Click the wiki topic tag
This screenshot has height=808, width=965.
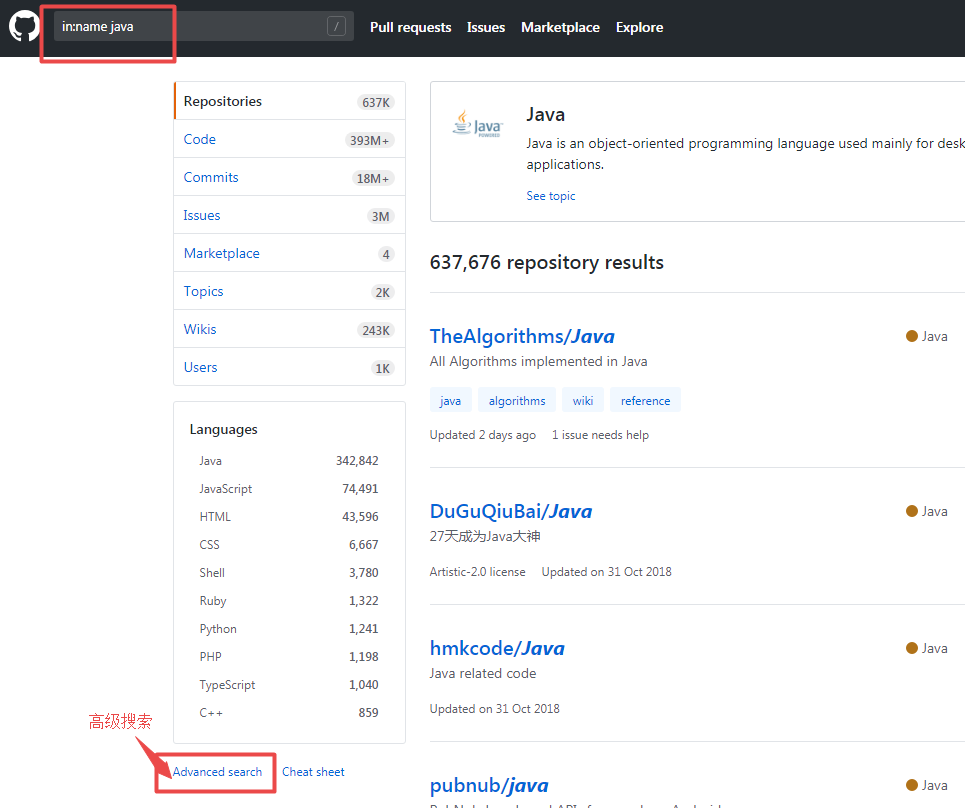pos(583,401)
